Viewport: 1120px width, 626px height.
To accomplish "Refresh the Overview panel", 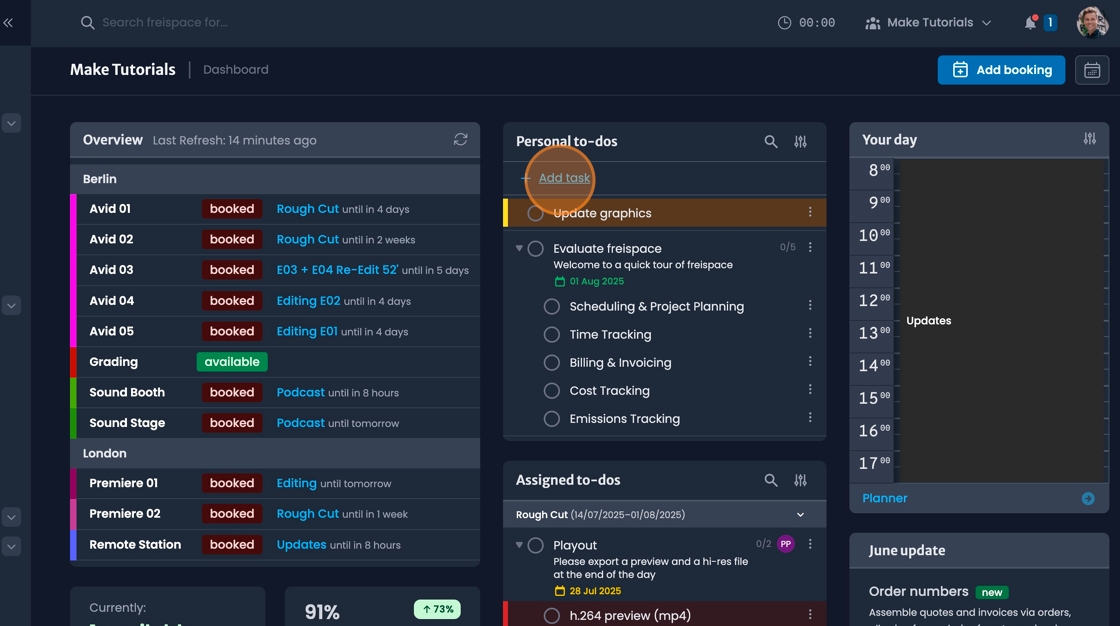I will pyautogui.click(x=460, y=140).
